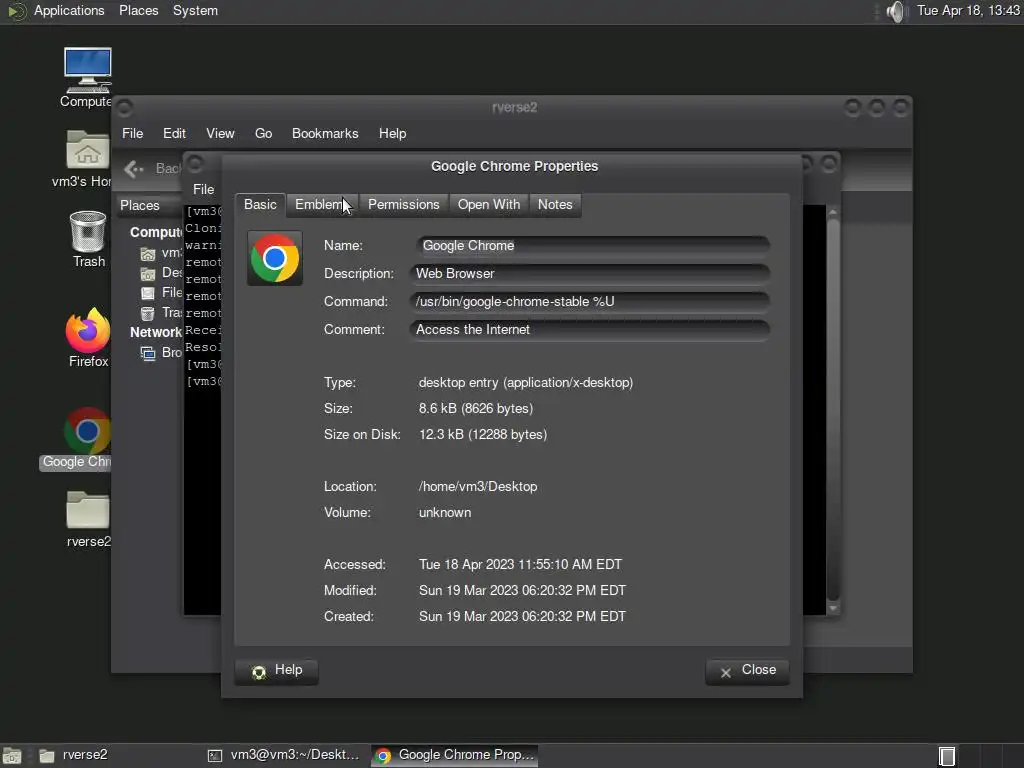
Task: Open Bookmarks menu in rverse2 window
Action: coord(325,133)
